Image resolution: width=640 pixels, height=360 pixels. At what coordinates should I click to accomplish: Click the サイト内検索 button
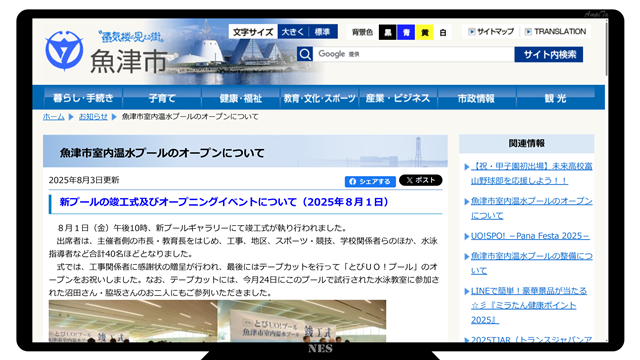(x=549, y=54)
